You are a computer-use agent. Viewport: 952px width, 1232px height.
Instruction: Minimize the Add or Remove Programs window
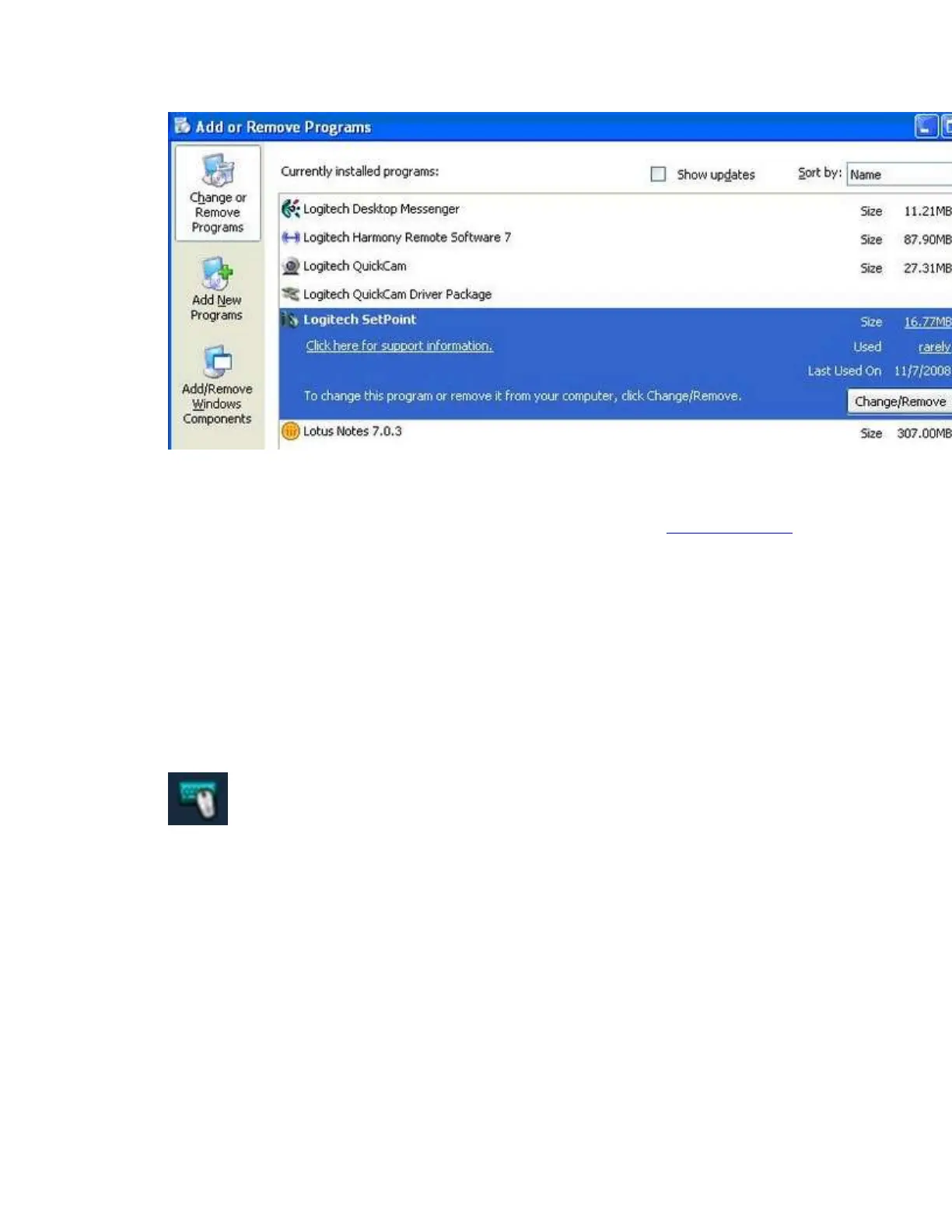tap(926, 127)
